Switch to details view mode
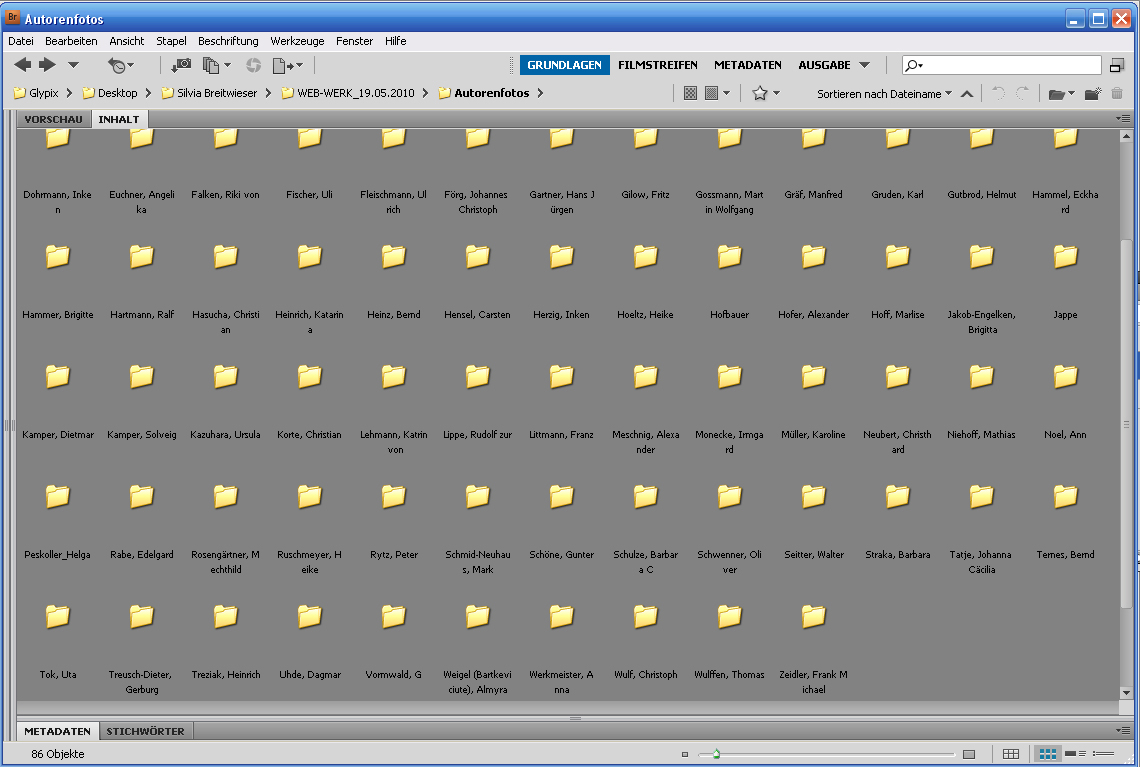Screen dimensions: 1140x767 click(1076, 754)
